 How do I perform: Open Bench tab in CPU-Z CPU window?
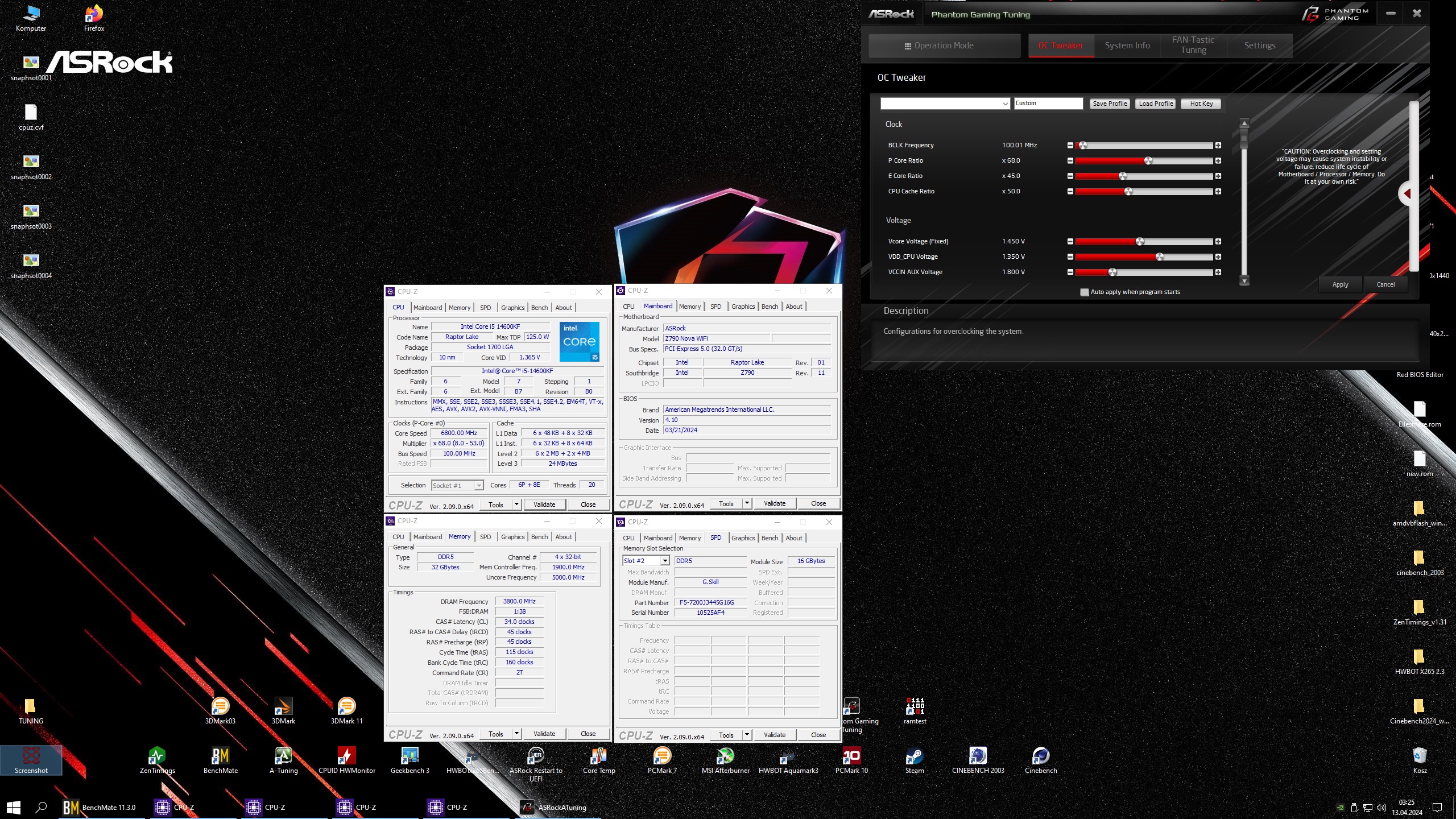point(539,308)
